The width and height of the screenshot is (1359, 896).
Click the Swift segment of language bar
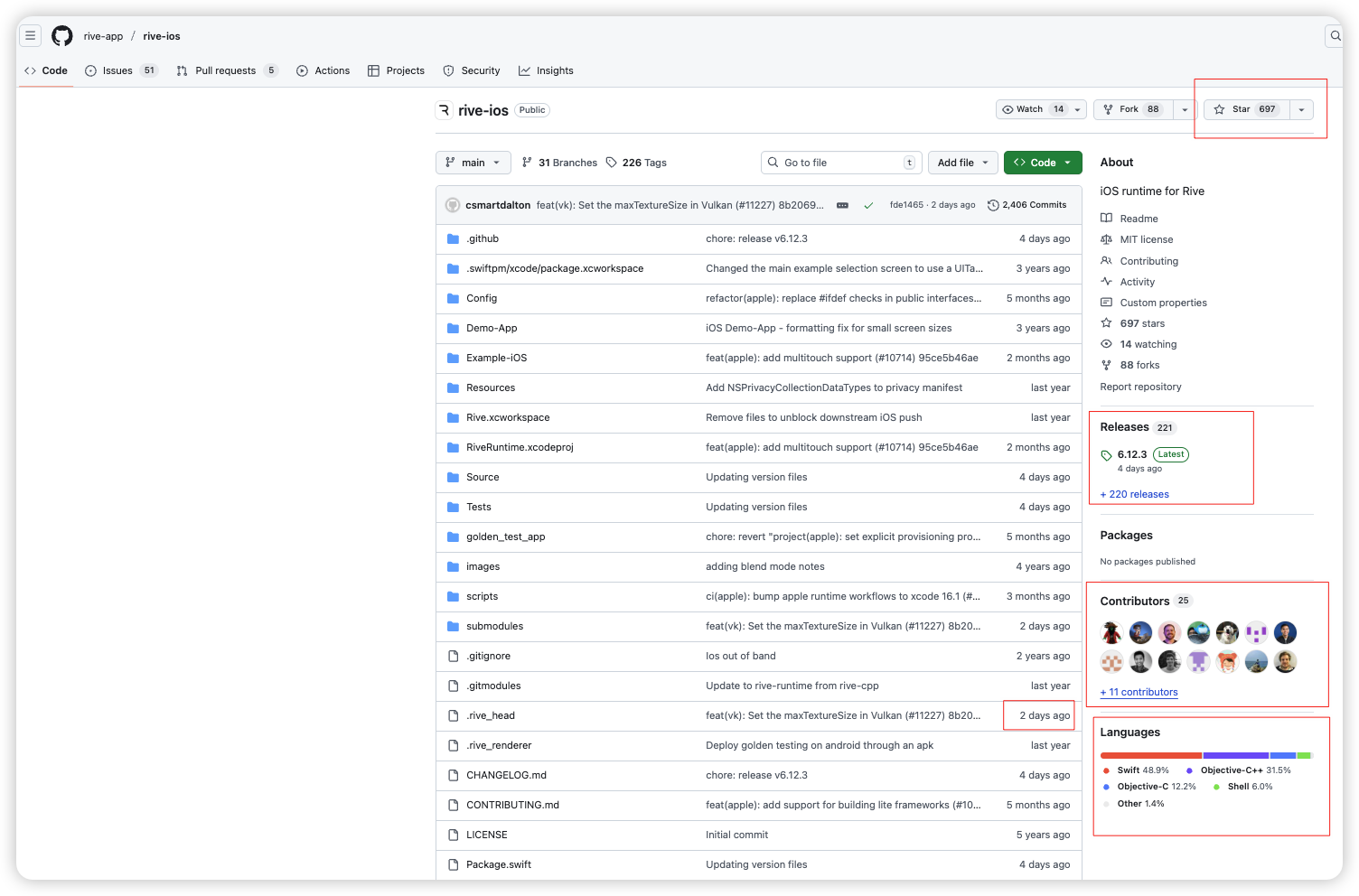click(1151, 755)
